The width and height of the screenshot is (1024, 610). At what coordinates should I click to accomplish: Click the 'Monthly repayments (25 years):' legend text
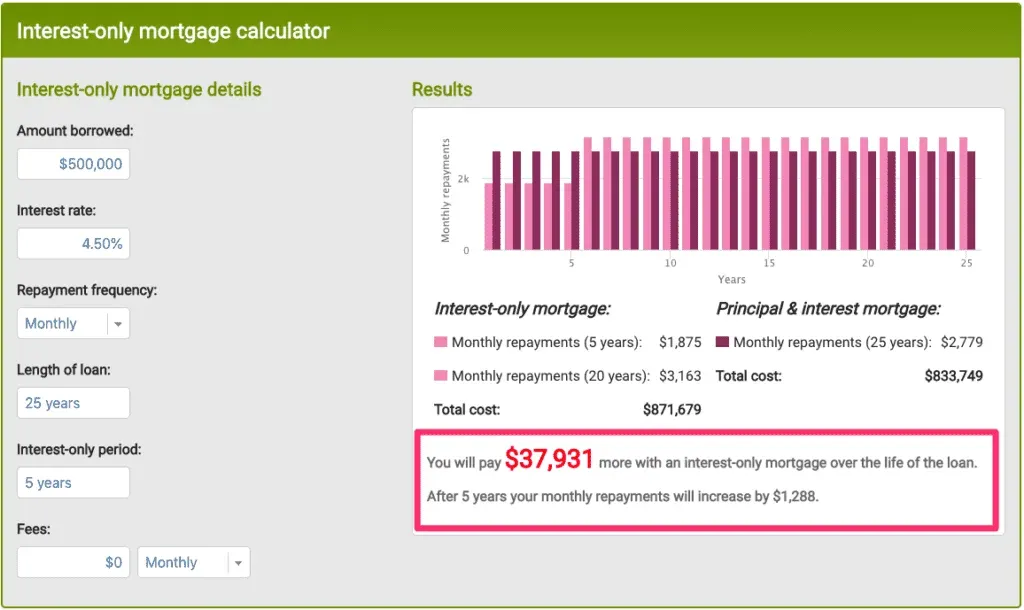click(x=833, y=342)
